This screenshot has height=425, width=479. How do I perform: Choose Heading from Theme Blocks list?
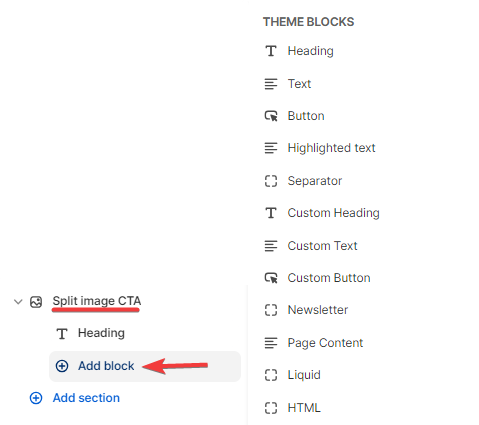(311, 51)
